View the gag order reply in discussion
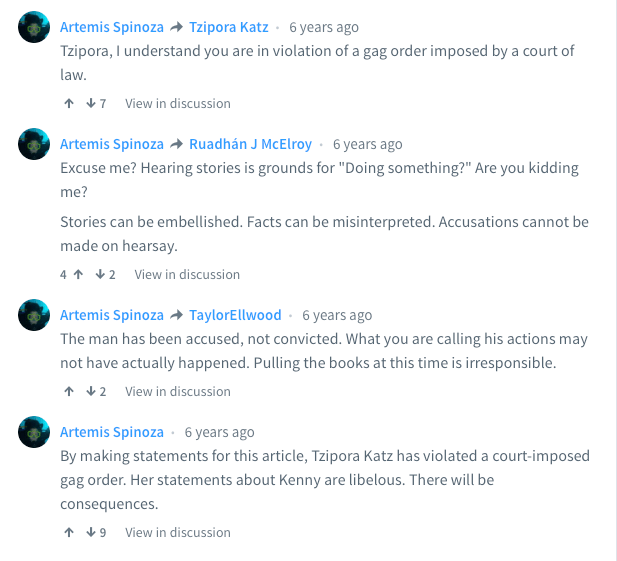 point(178,103)
